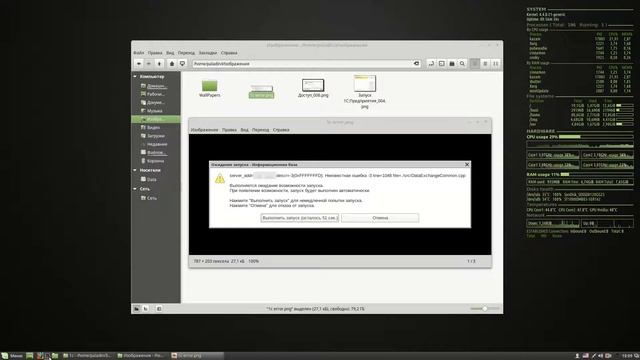Collapse the Носители section in the sidebar
Viewport: 640px width, 360px height.
pos(135,170)
